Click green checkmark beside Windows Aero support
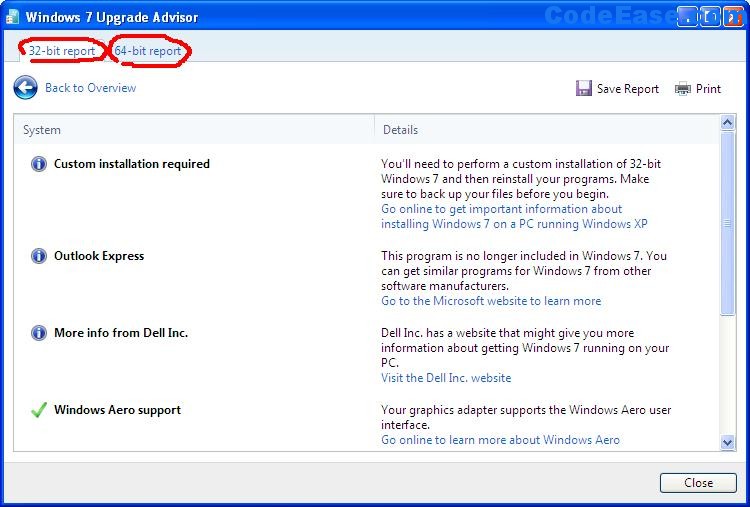Screen dimensions: 750x507 (39, 410)
